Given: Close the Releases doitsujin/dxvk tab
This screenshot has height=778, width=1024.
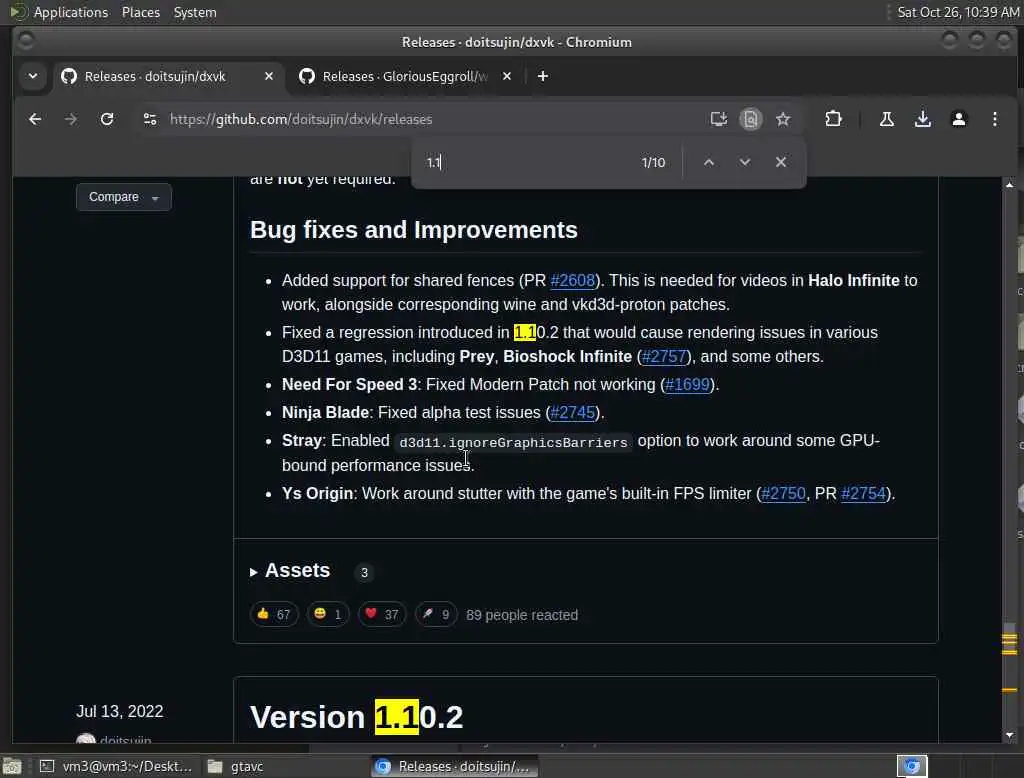Looking at the screenshot, I should [268, 76].
